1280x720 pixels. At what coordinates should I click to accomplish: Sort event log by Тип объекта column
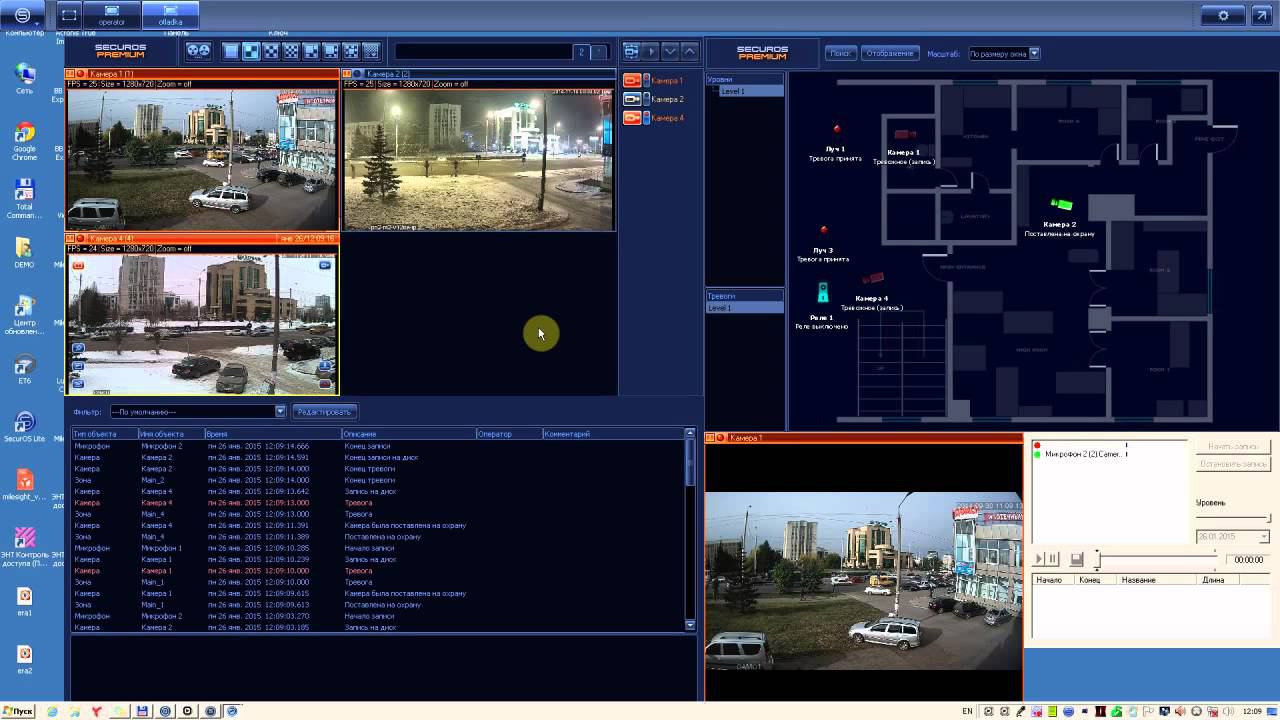105,434
